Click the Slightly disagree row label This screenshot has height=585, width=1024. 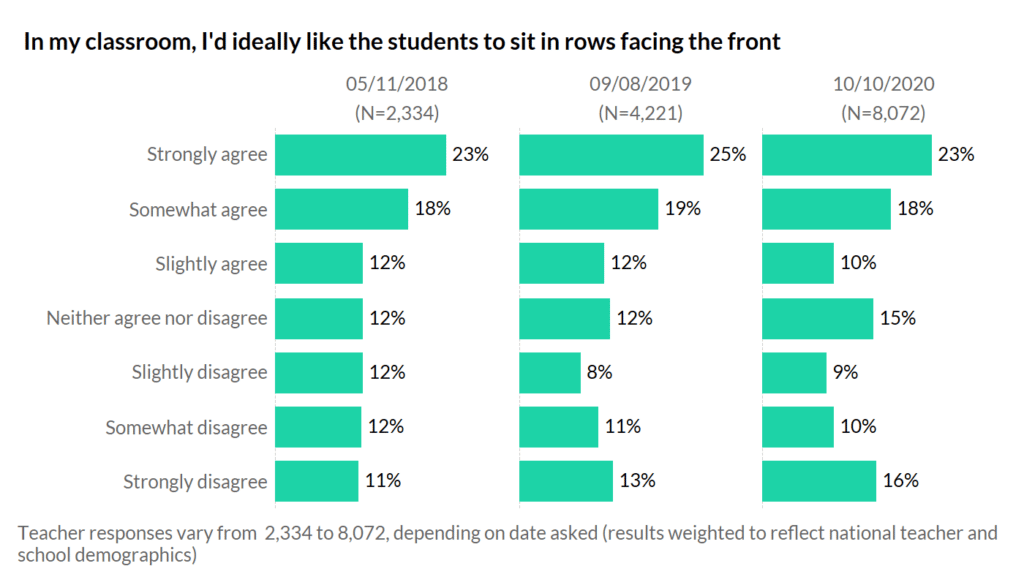pos(200,373)
